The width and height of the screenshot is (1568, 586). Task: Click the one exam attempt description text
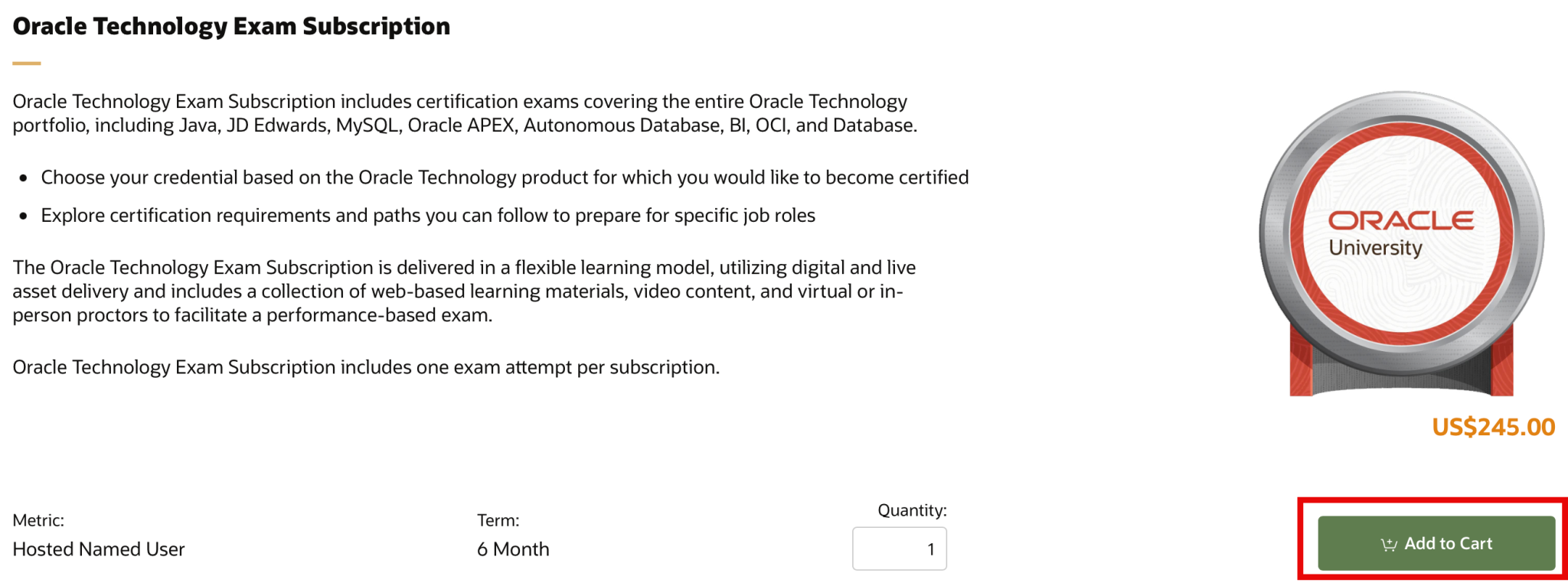tap(364, 366)
